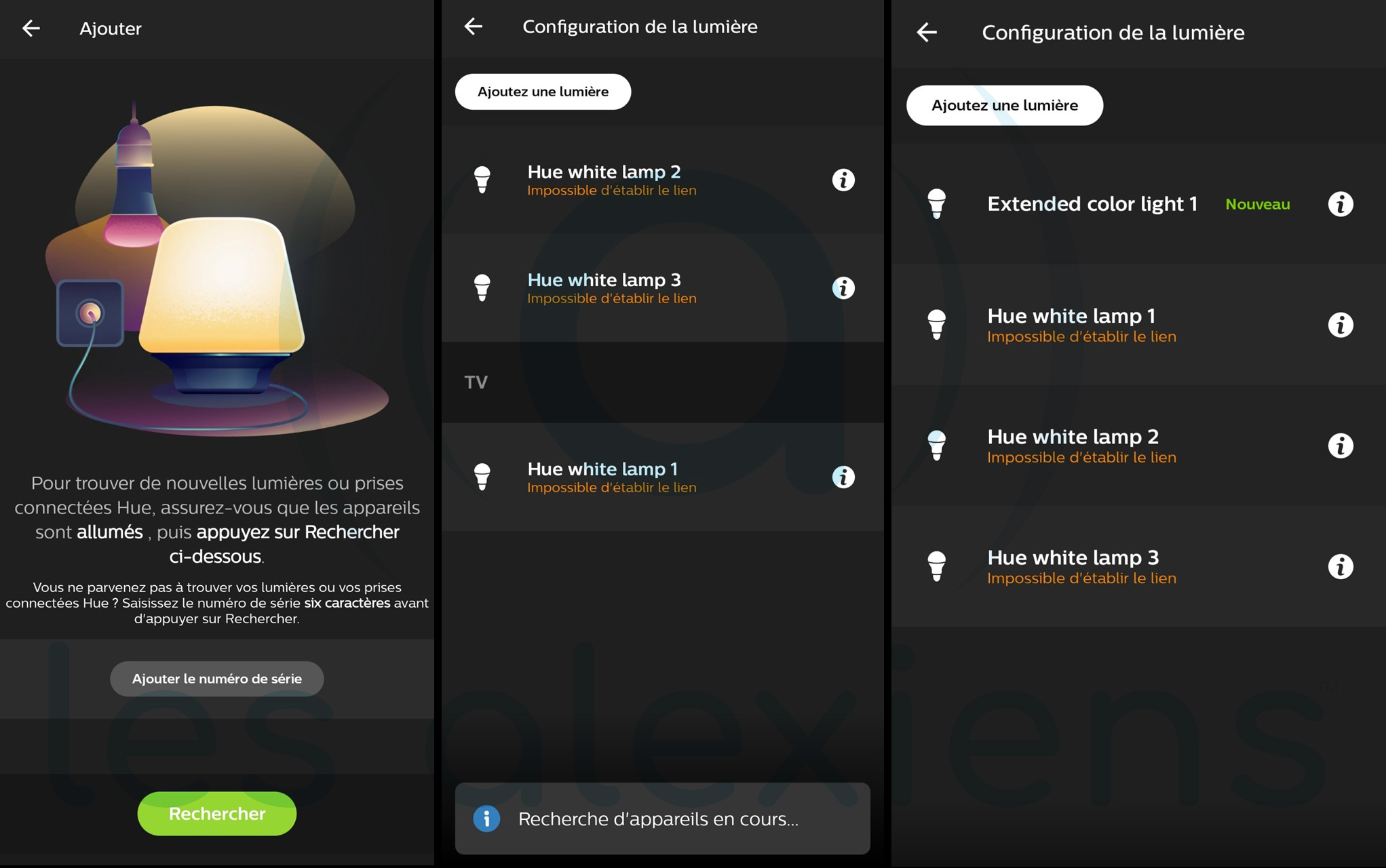The width and height of the screenshot is (1386, 868).
Task: Click the back arrow in the left panel
Action: tap(31, 28)
